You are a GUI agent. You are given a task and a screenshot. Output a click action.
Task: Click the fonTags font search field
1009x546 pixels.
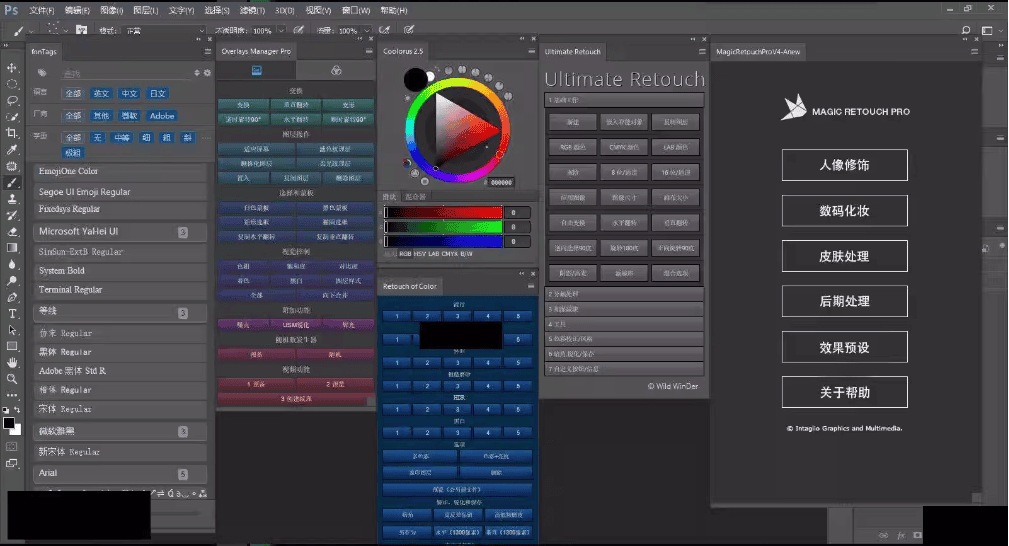[125, 73]
